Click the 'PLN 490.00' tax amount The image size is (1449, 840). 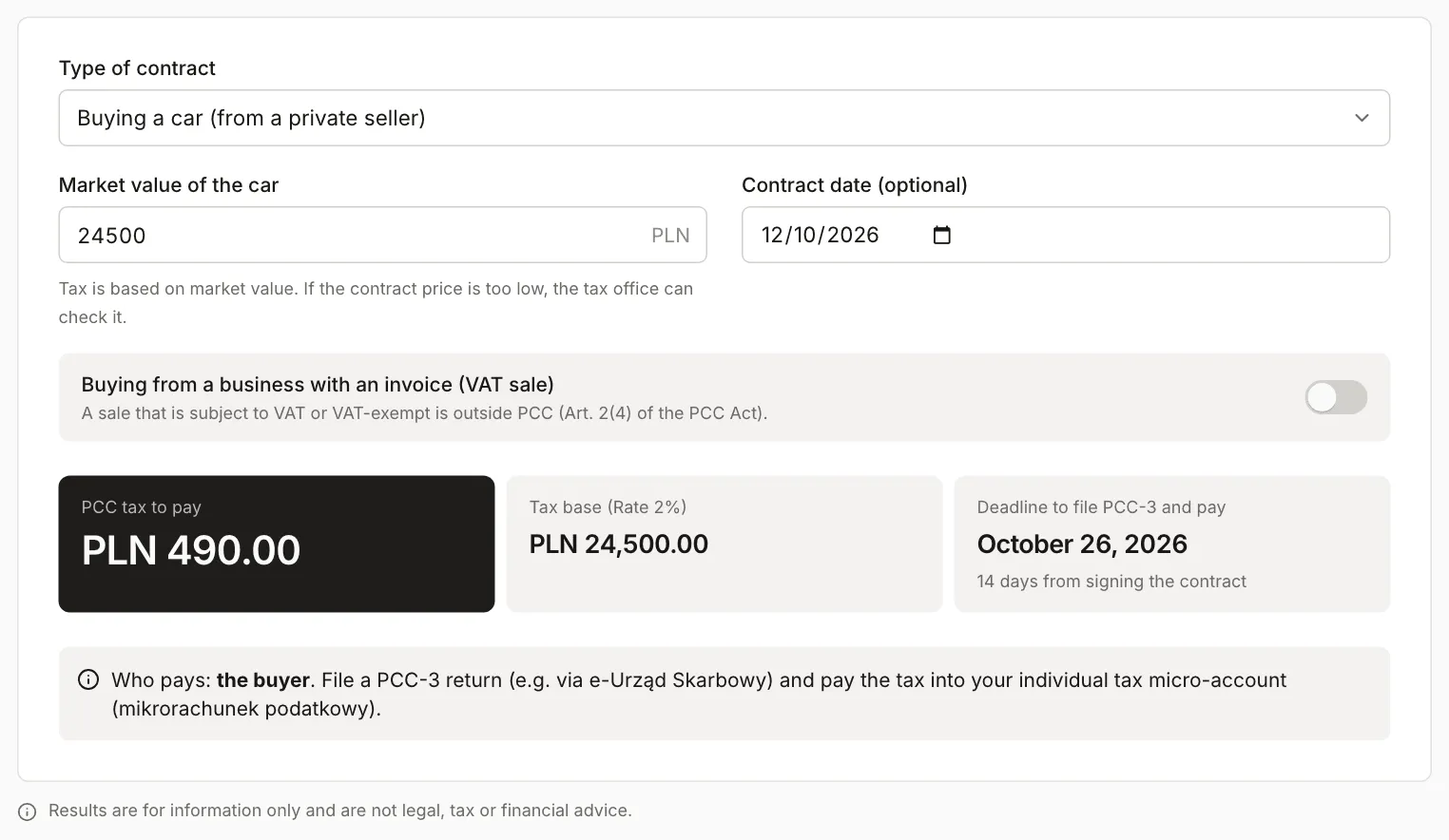[x=191, y=550]
